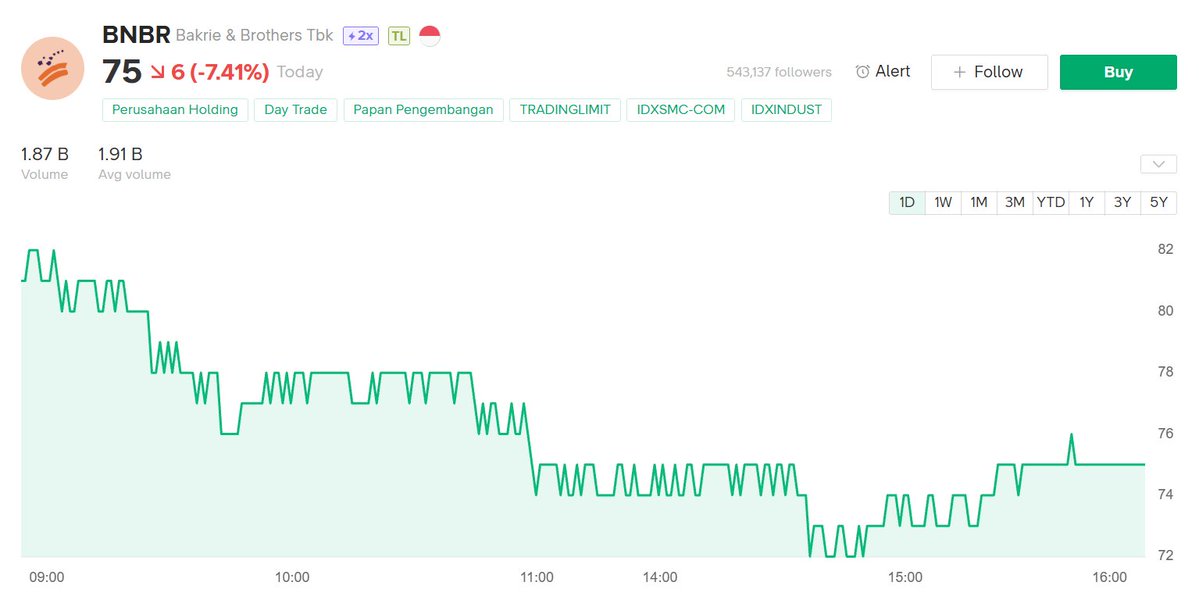The height and width of the screenshot is (607, 1199).
Task: Select the 1D chart range tab
Action: point(907,203)
